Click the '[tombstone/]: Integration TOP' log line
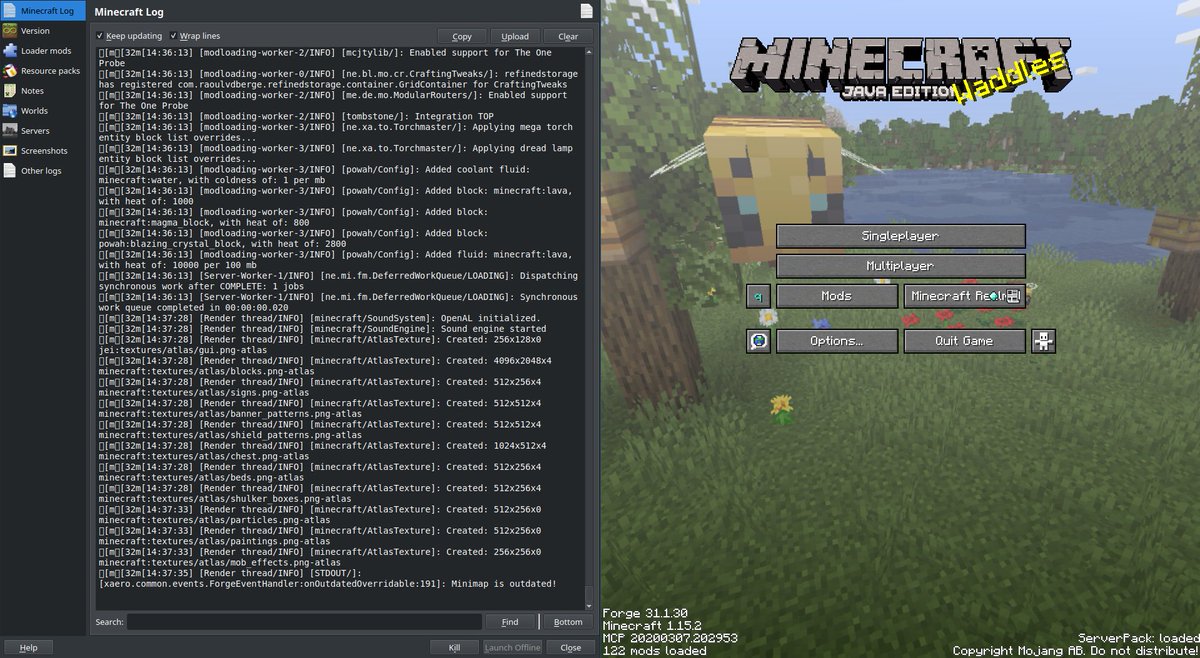The height and width of the screenshot is (658, 1200). tap(295, 116)
